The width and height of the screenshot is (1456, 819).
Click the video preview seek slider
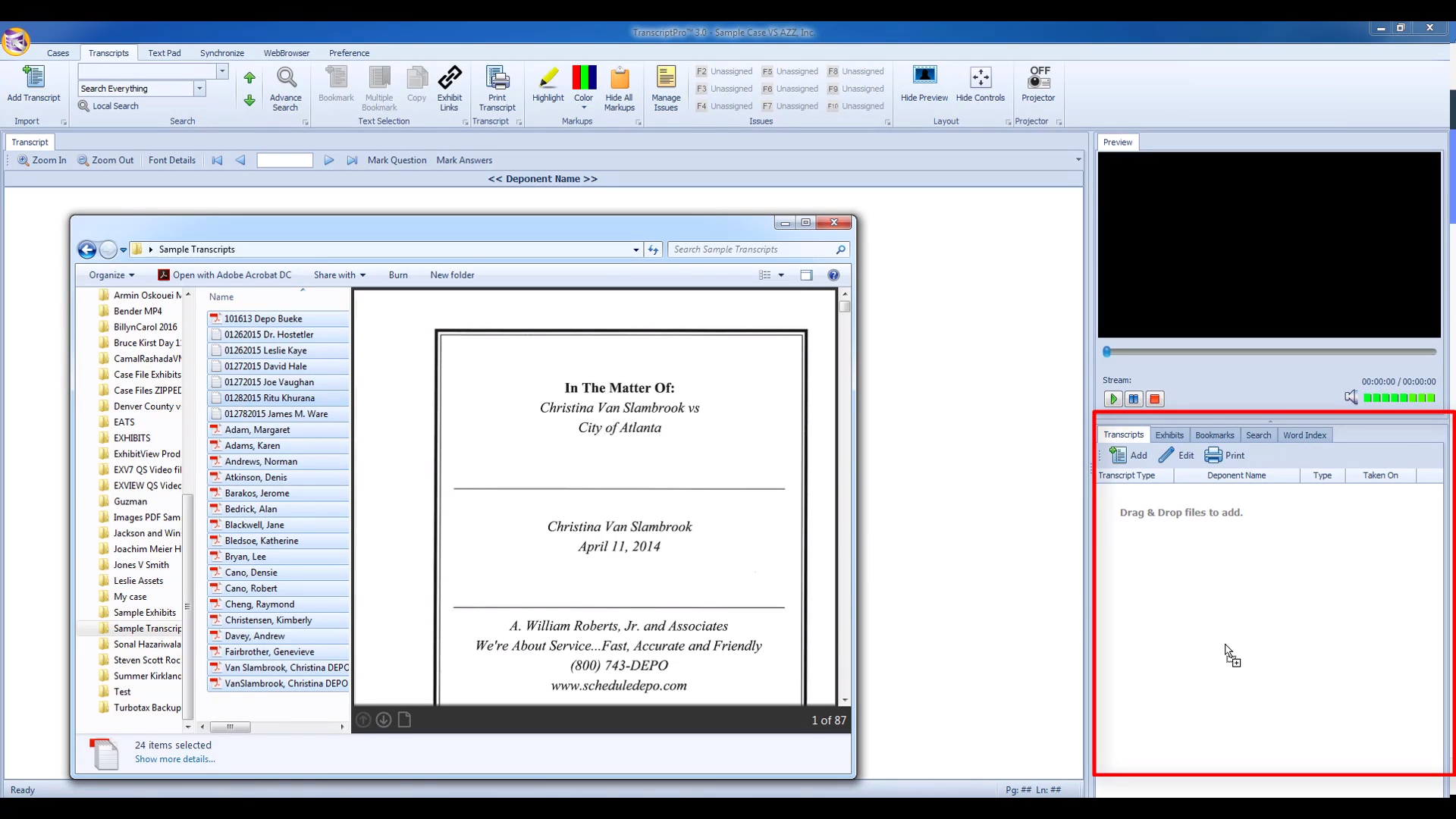(x=1269, y=352)
